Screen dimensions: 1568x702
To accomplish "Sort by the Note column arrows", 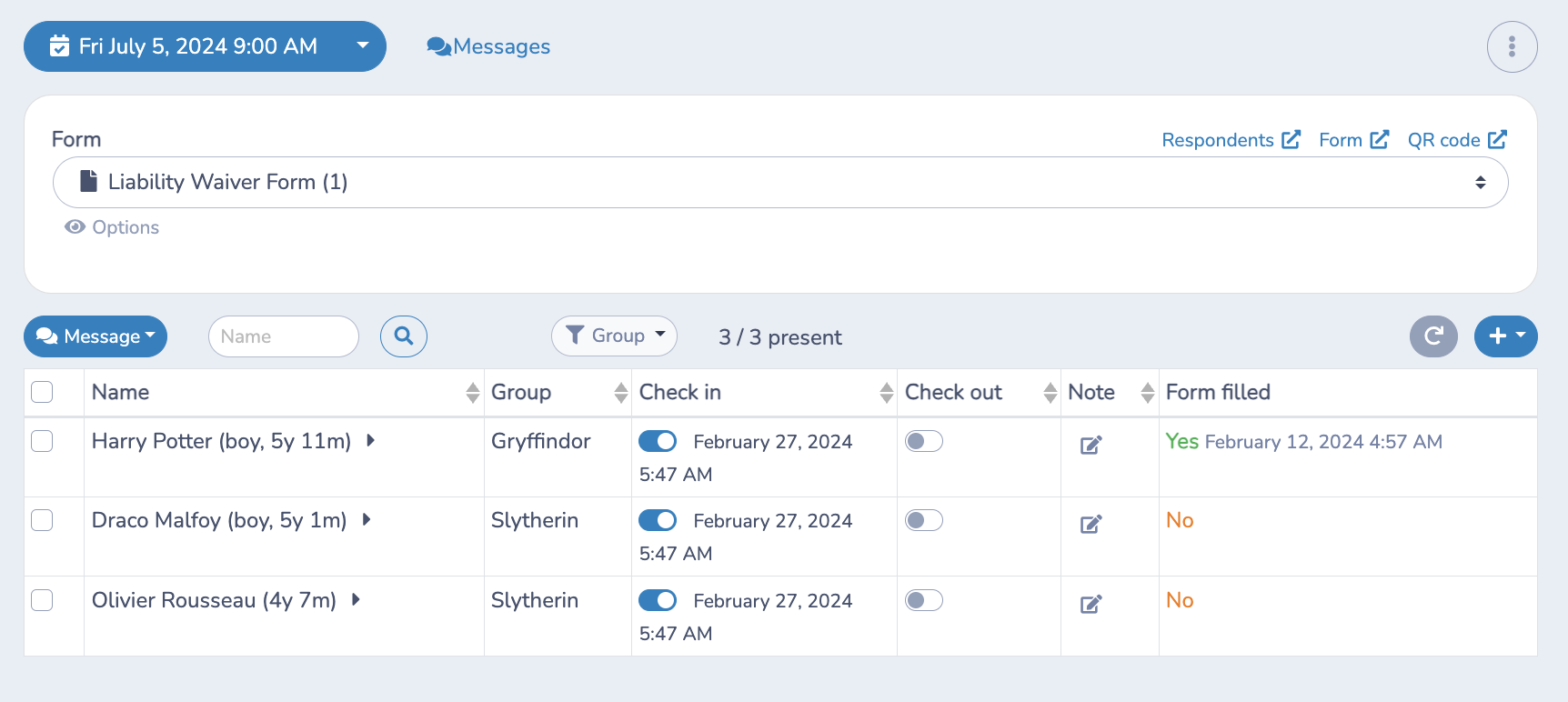I will tap(1148, 393).
